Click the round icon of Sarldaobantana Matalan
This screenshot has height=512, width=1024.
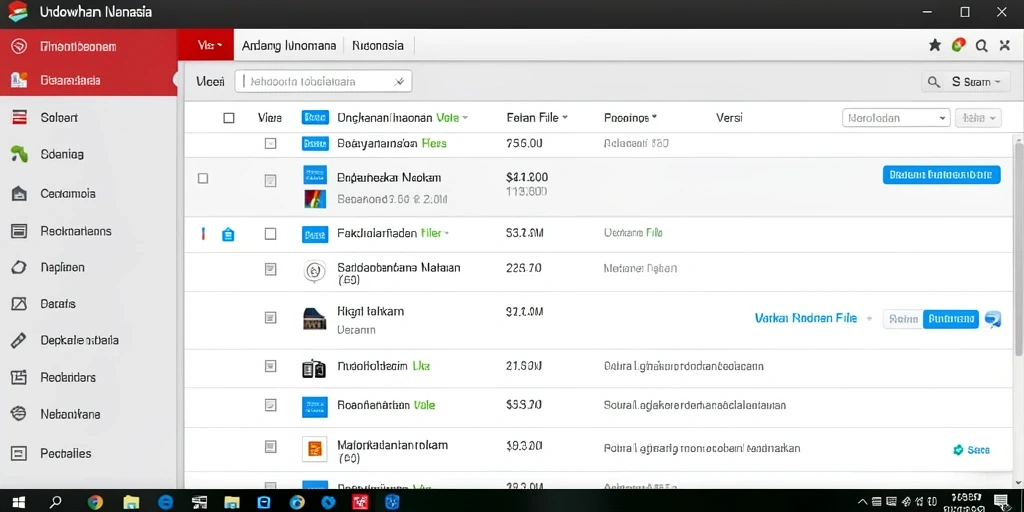(x=315, y=270)
